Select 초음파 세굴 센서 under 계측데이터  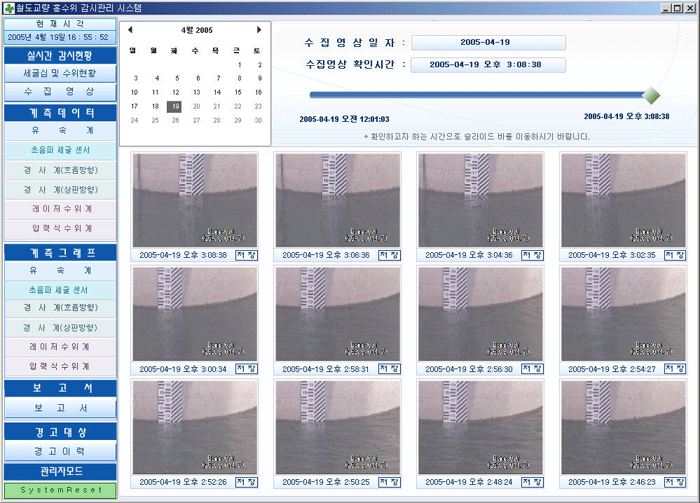pyautogui.click(x=59, y=150)
